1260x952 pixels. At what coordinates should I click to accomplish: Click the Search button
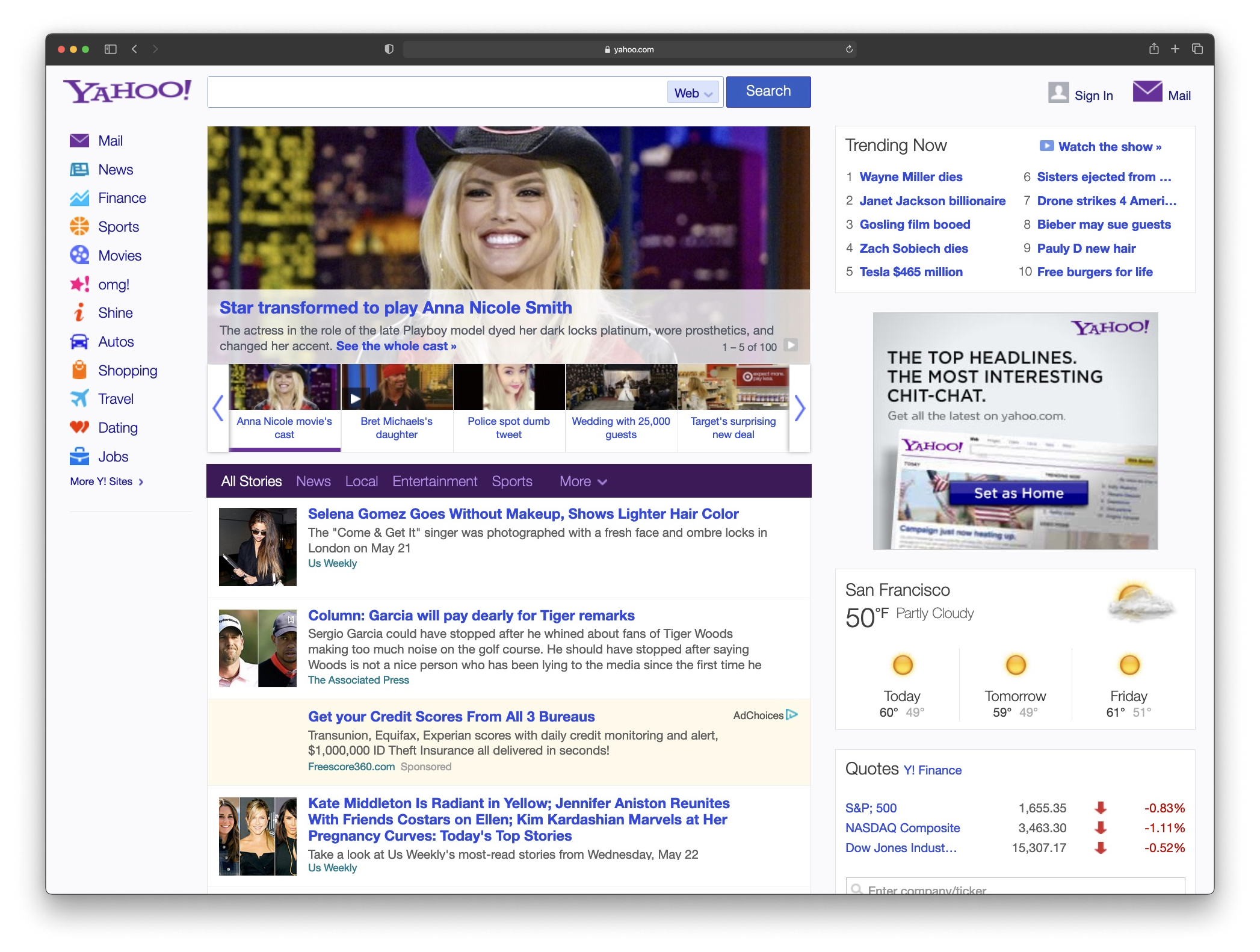coord(768,91)
